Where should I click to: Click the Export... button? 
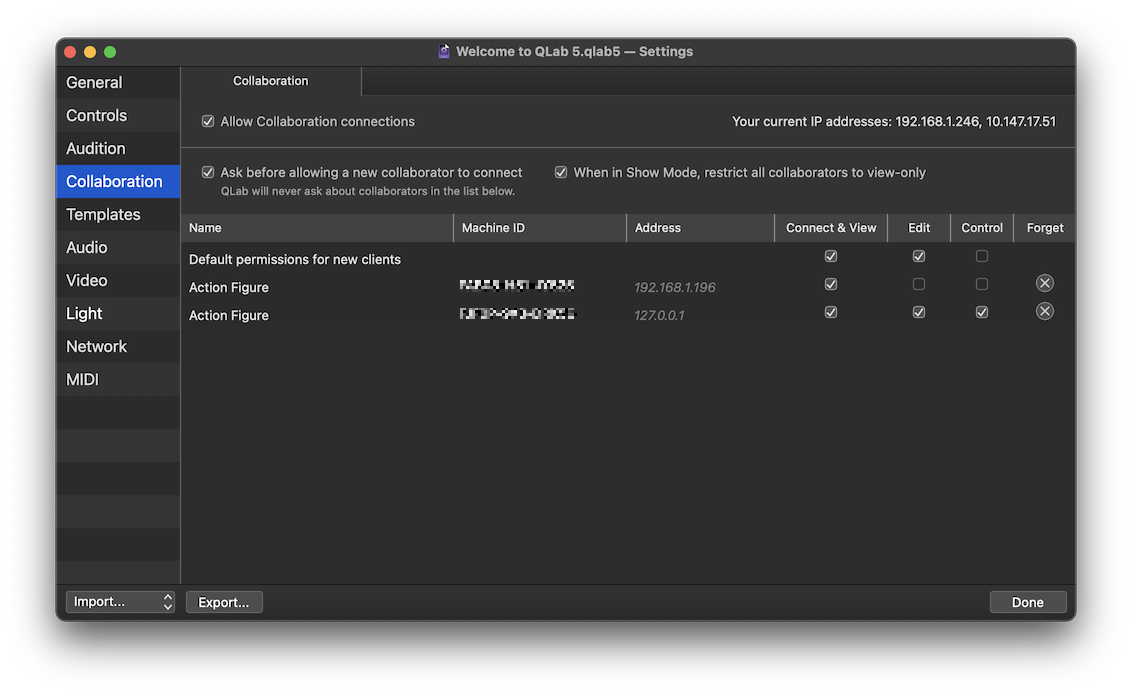224,601
